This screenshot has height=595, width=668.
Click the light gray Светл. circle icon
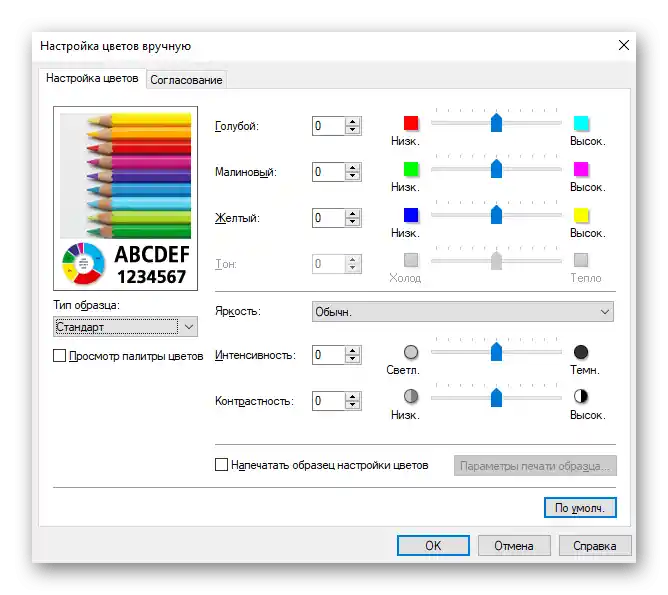point(411,352)
